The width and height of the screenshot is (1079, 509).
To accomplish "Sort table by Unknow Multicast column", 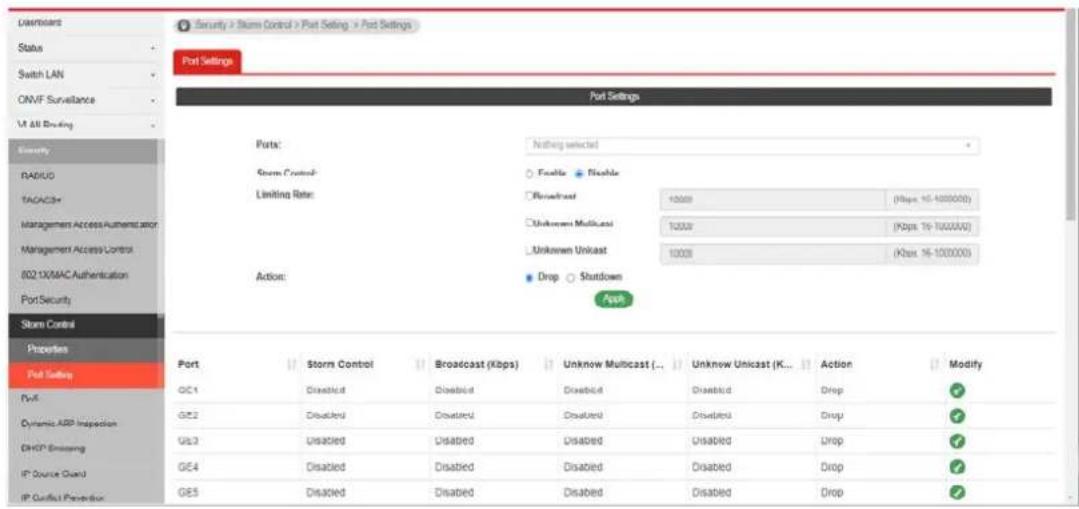I will [677, 365].
